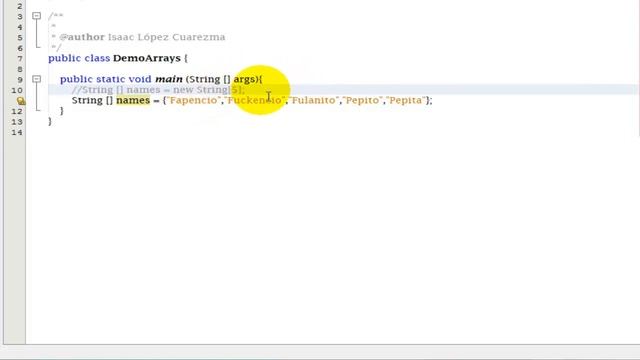Click the class name DemoArrays
Screen dimensions: 640x360
point(147,58)
